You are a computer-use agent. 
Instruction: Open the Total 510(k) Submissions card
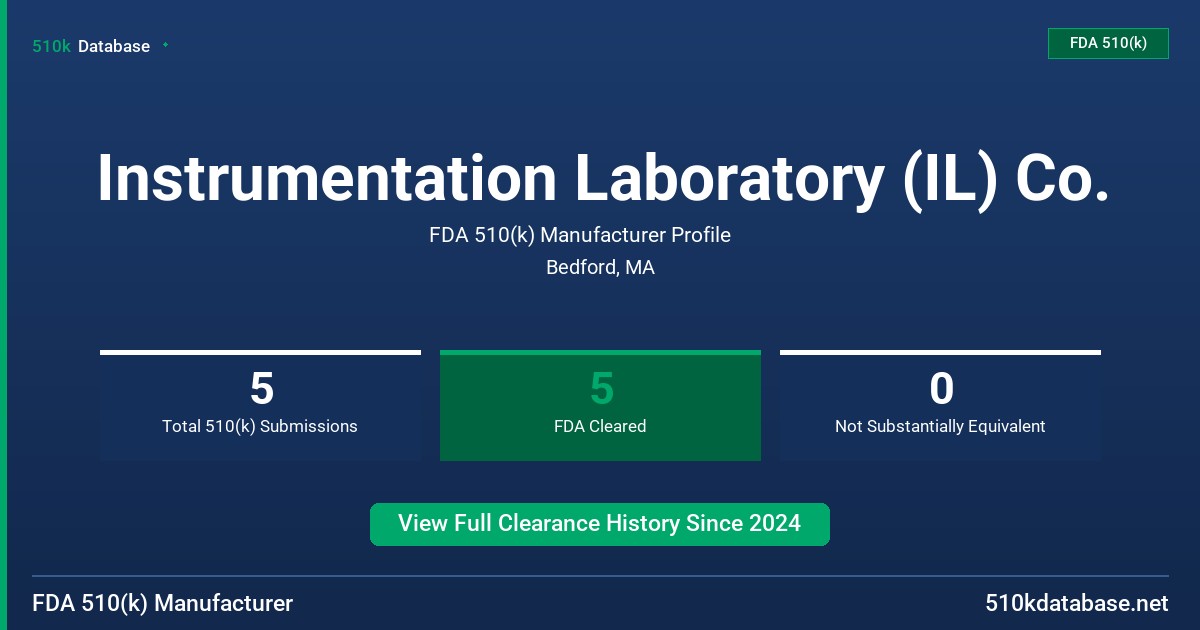pos(260,405)
